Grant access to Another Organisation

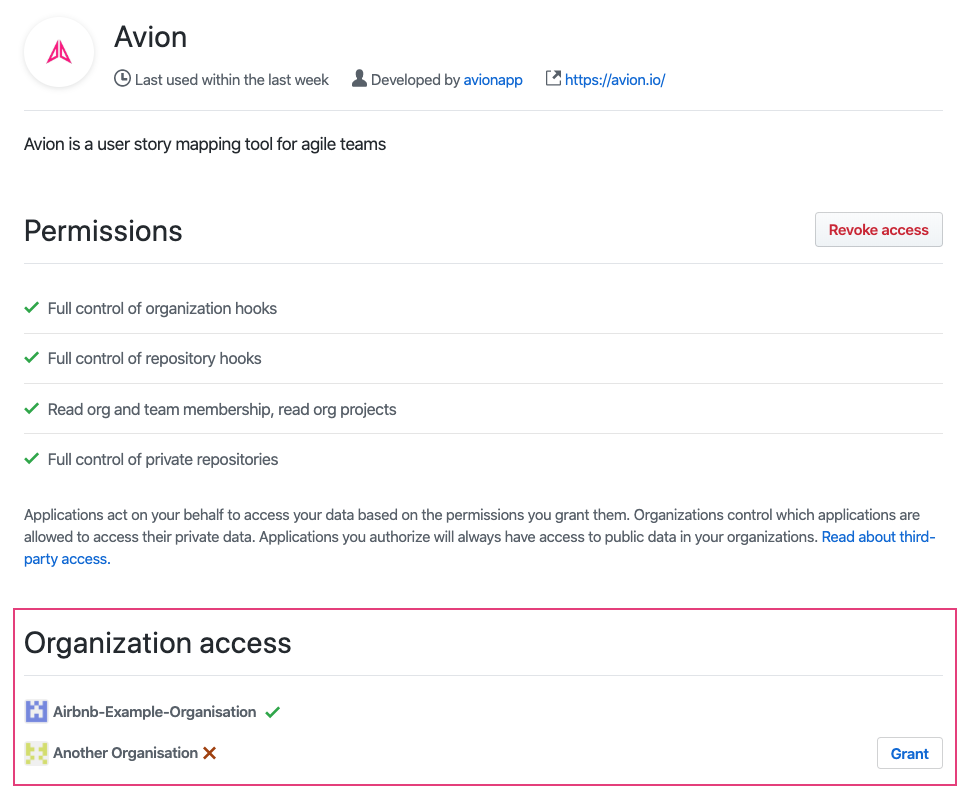[910, 754]
